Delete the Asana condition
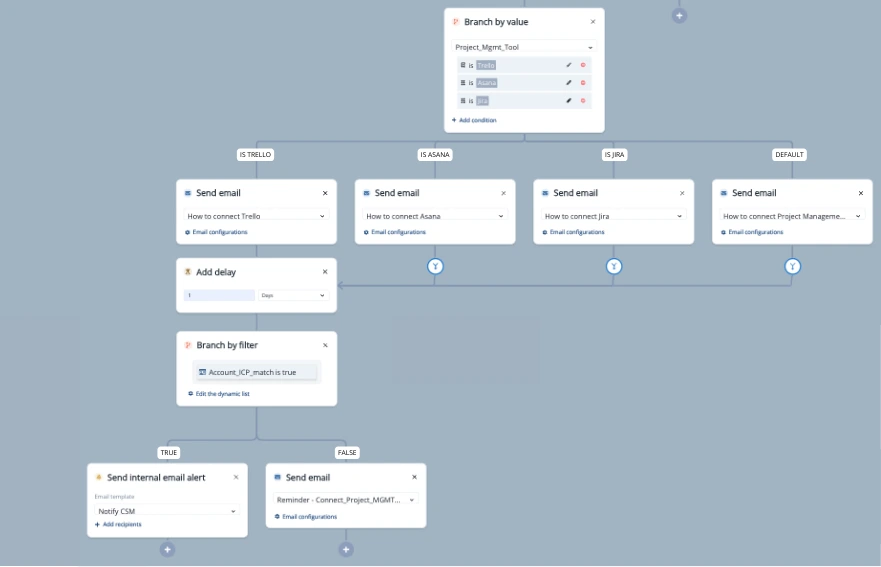 [583, 83]
